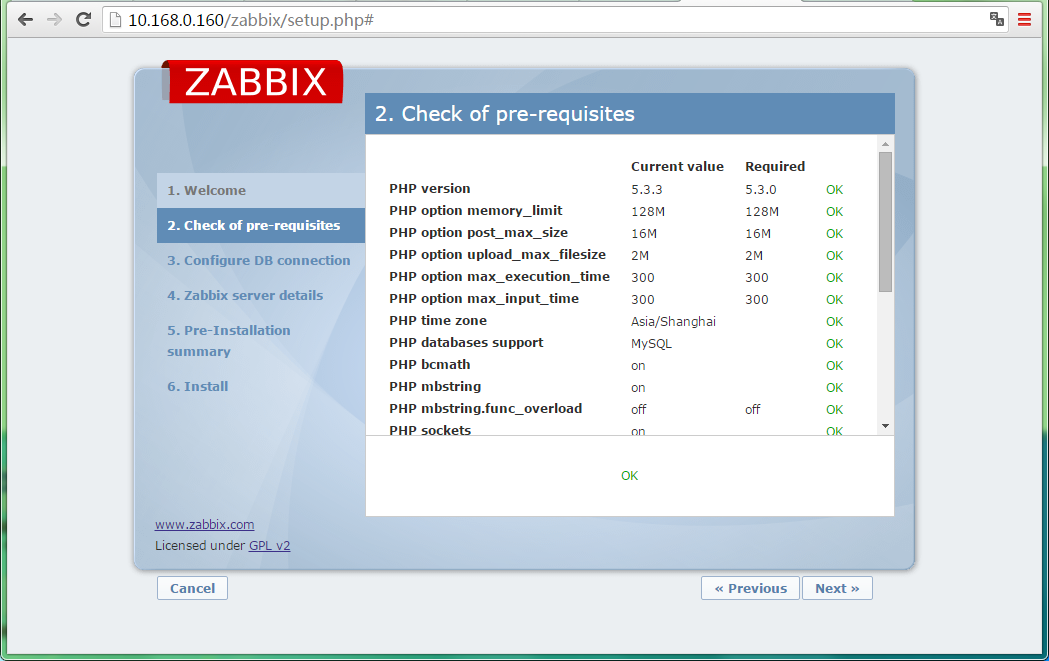This screenshot has height=661, width=1049.
Task: Click the "MySQL" databases support value
Action: [x=651, y=344]
